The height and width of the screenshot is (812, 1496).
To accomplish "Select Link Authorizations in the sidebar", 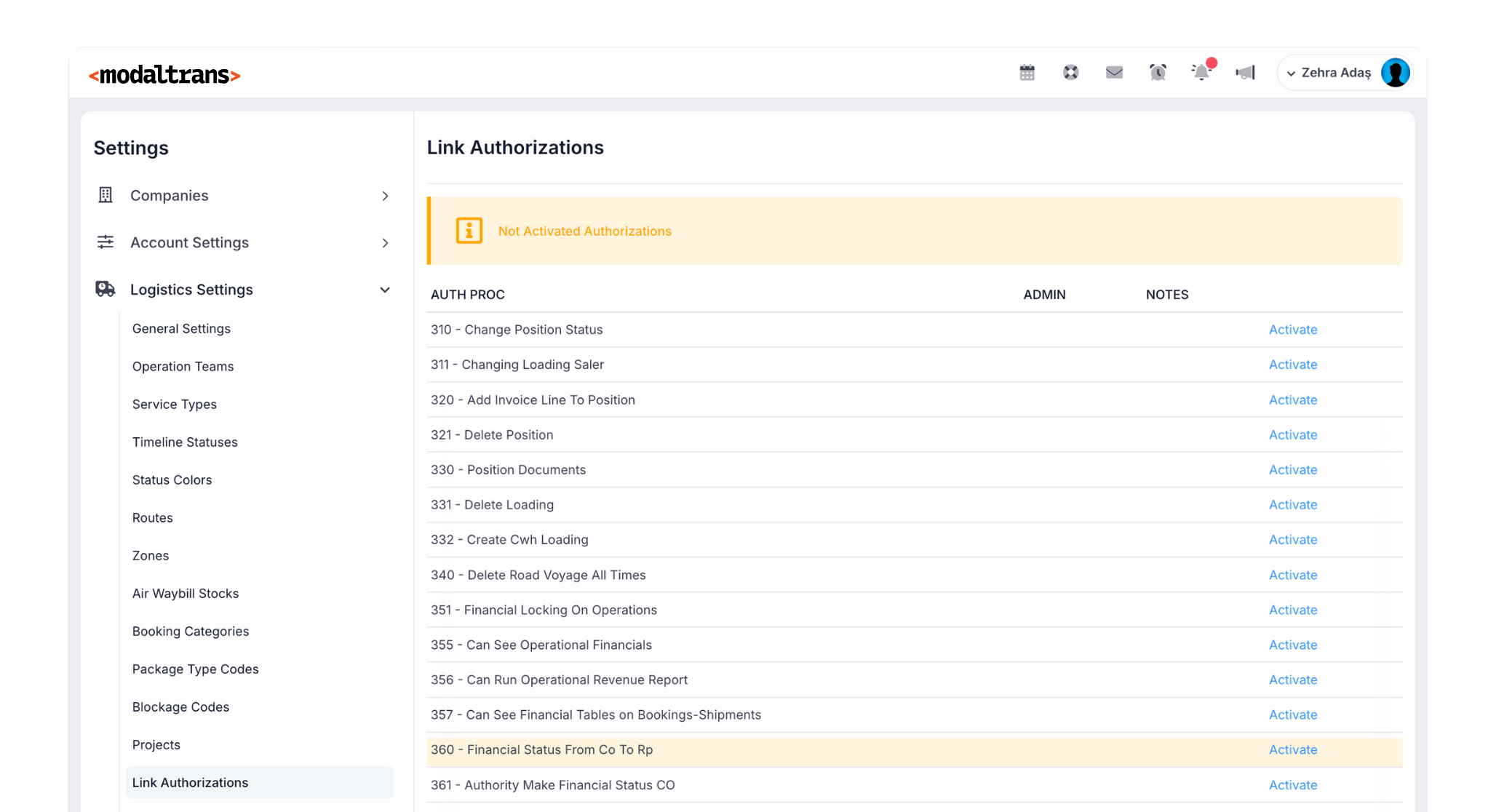I will [x=190, y=782].
